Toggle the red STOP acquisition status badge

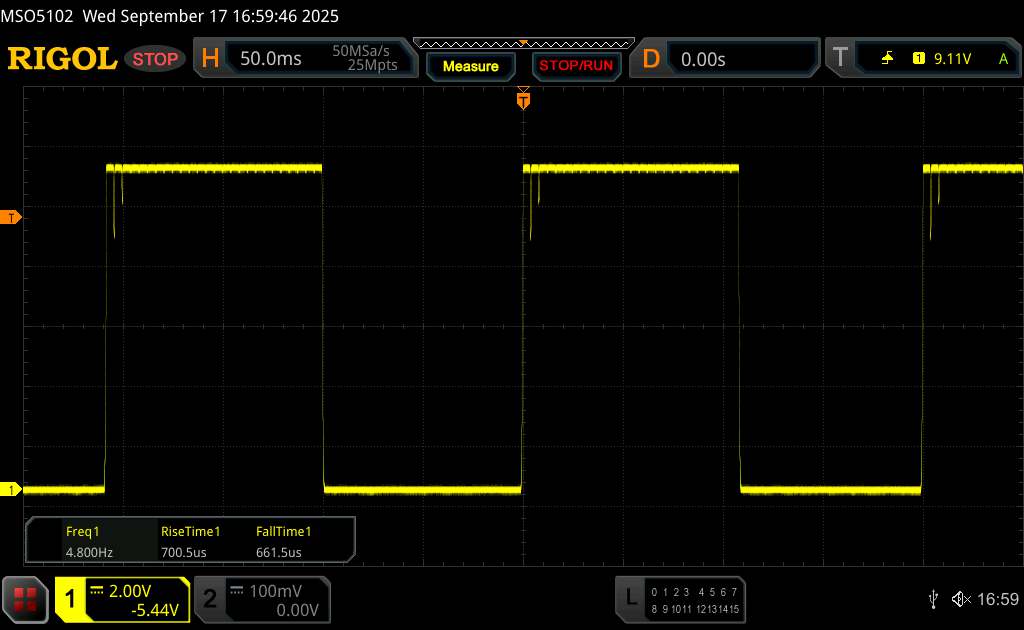pos(156,59)
